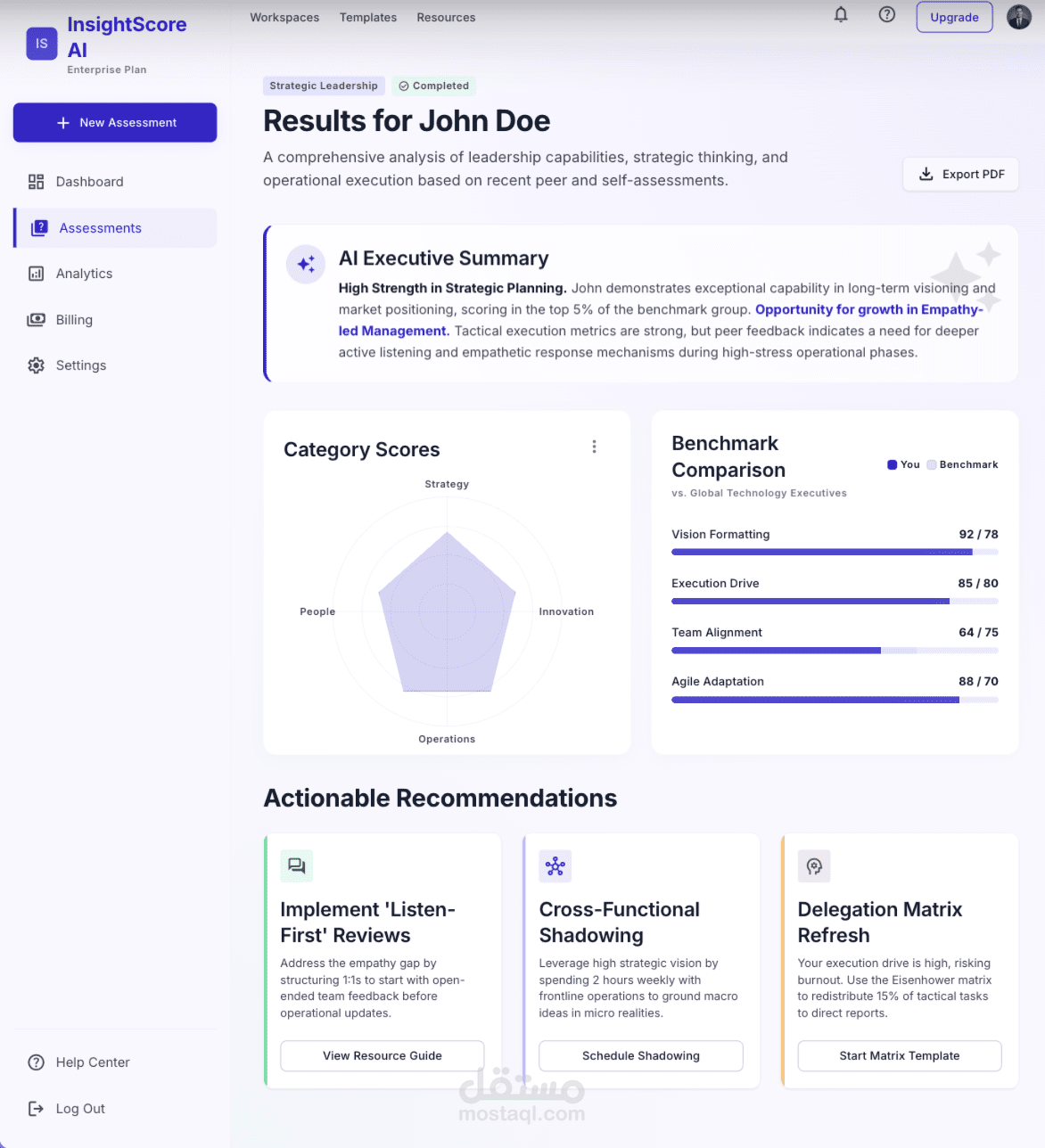Image resolution: width=1045 pixels, height=1148 pixels.
Task: Click the Dashboard grid icon
Action: pyautogui.click(x=36, y=182)
